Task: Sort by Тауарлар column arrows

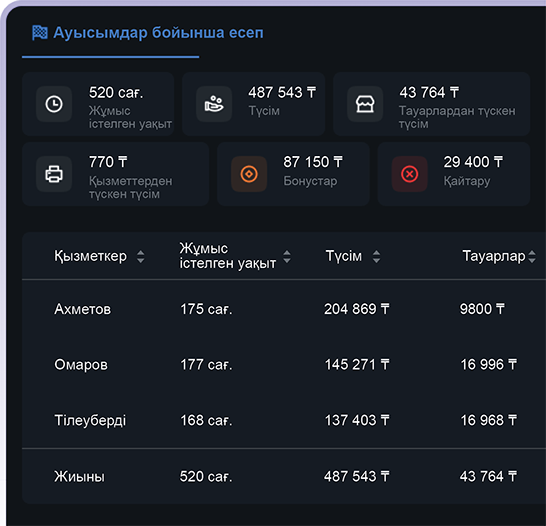Action: click(532, 257)
